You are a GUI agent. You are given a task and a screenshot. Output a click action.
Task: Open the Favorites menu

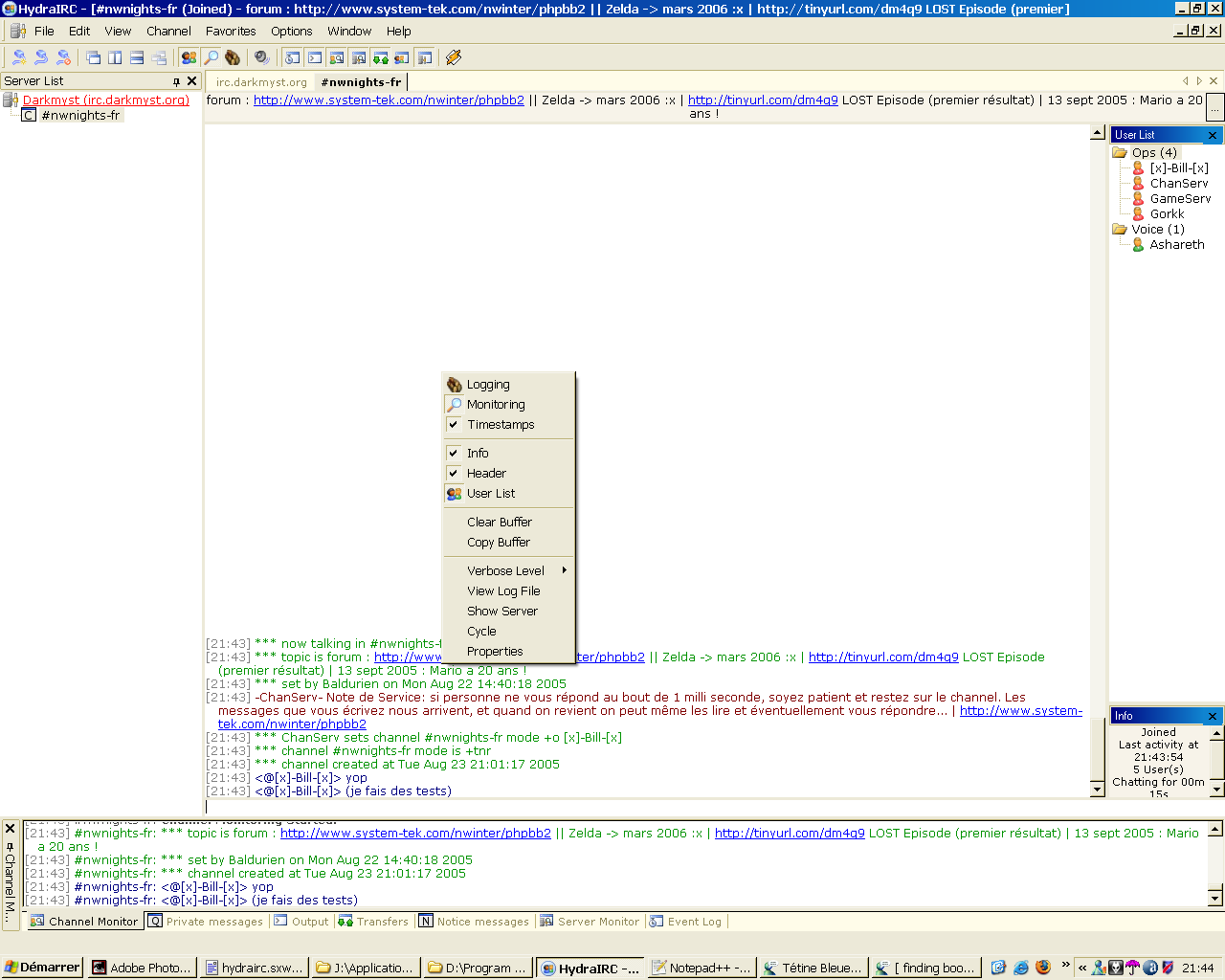[231, 31]
